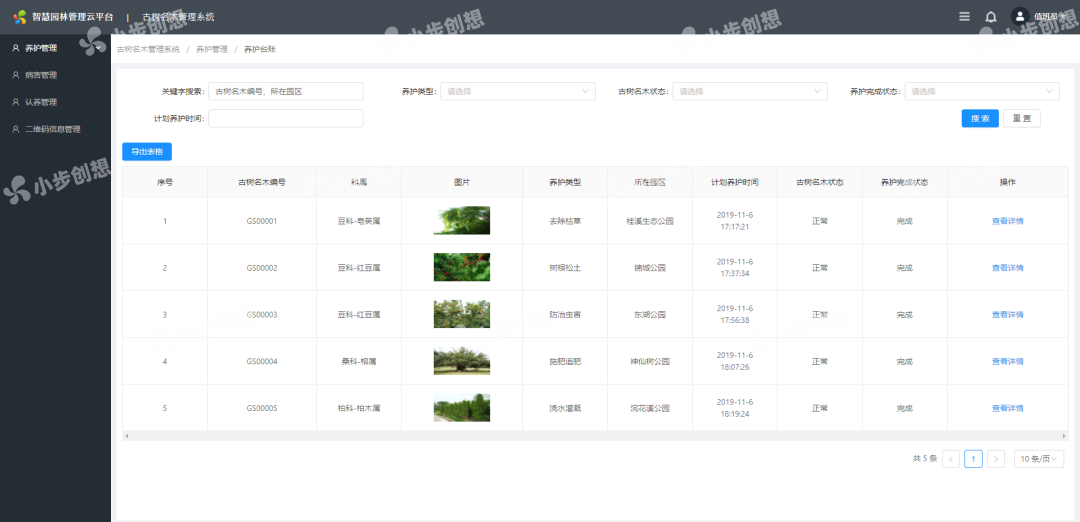Image resolution: width=1080 pixels, height=522 pixels.
Task: Click the tree thumbnail in row GS00003
Action: pyautogui.click(x=461, y=314)
